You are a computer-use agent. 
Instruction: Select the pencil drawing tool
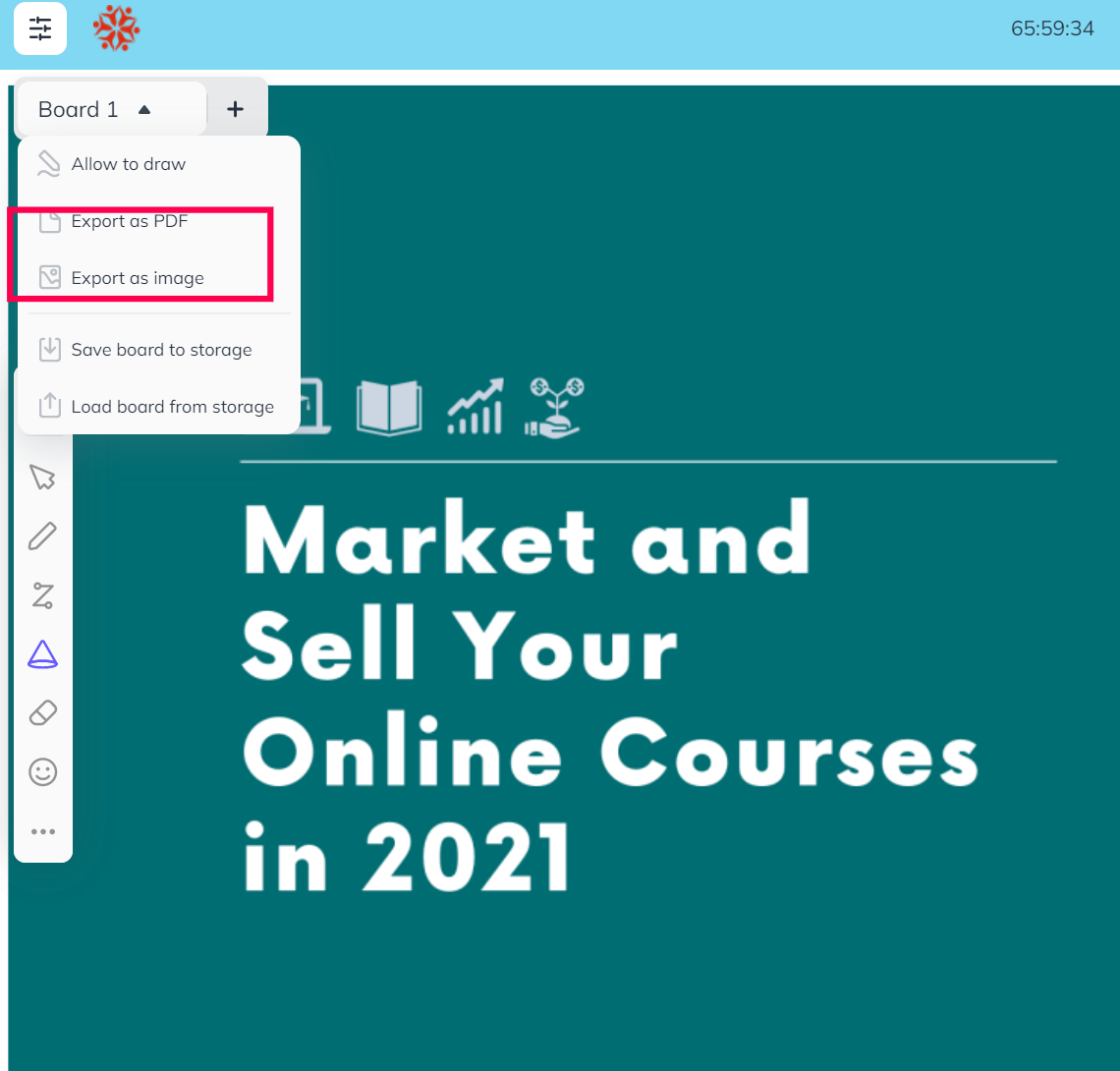pos(43,535)
